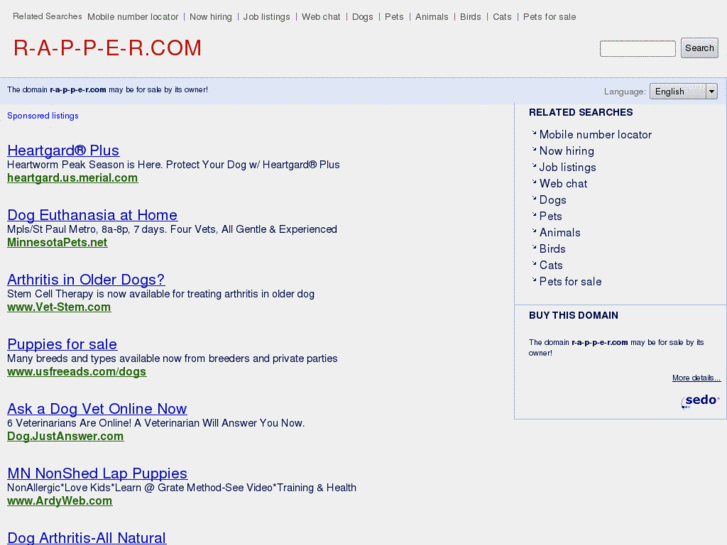The image size is (727, 545).
Task: Select Pets for sale in sidebar
Action: tap(570, 282)
